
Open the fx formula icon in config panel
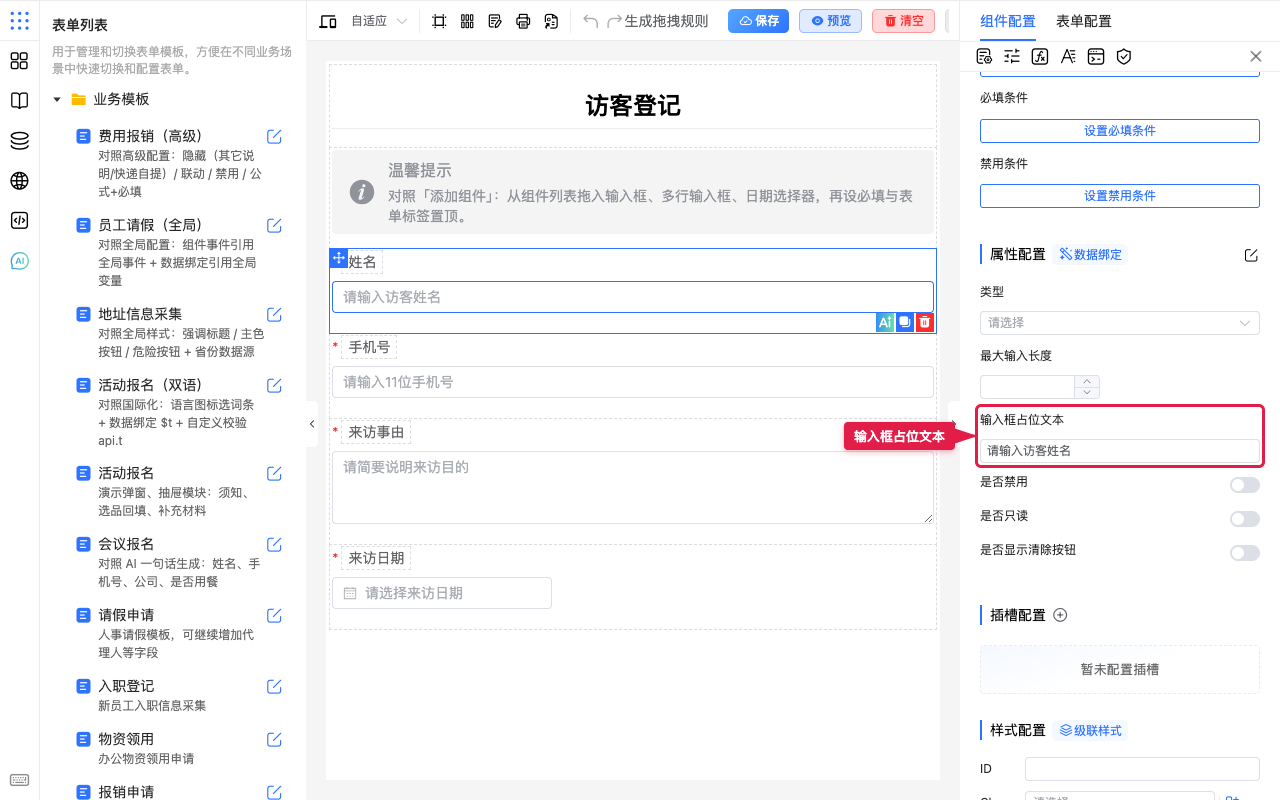[1040, 57]
